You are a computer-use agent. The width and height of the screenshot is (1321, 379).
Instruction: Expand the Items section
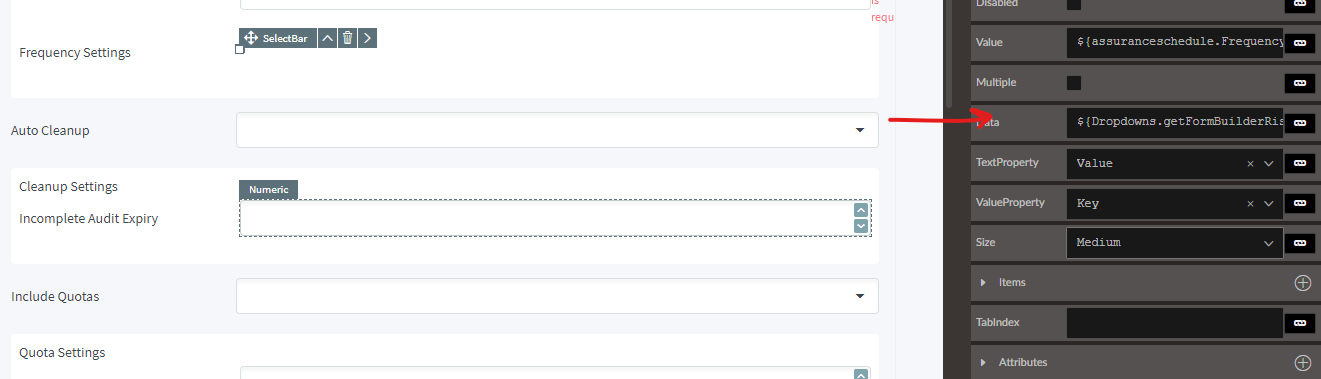pyautogui.click(x=984, y=283)
